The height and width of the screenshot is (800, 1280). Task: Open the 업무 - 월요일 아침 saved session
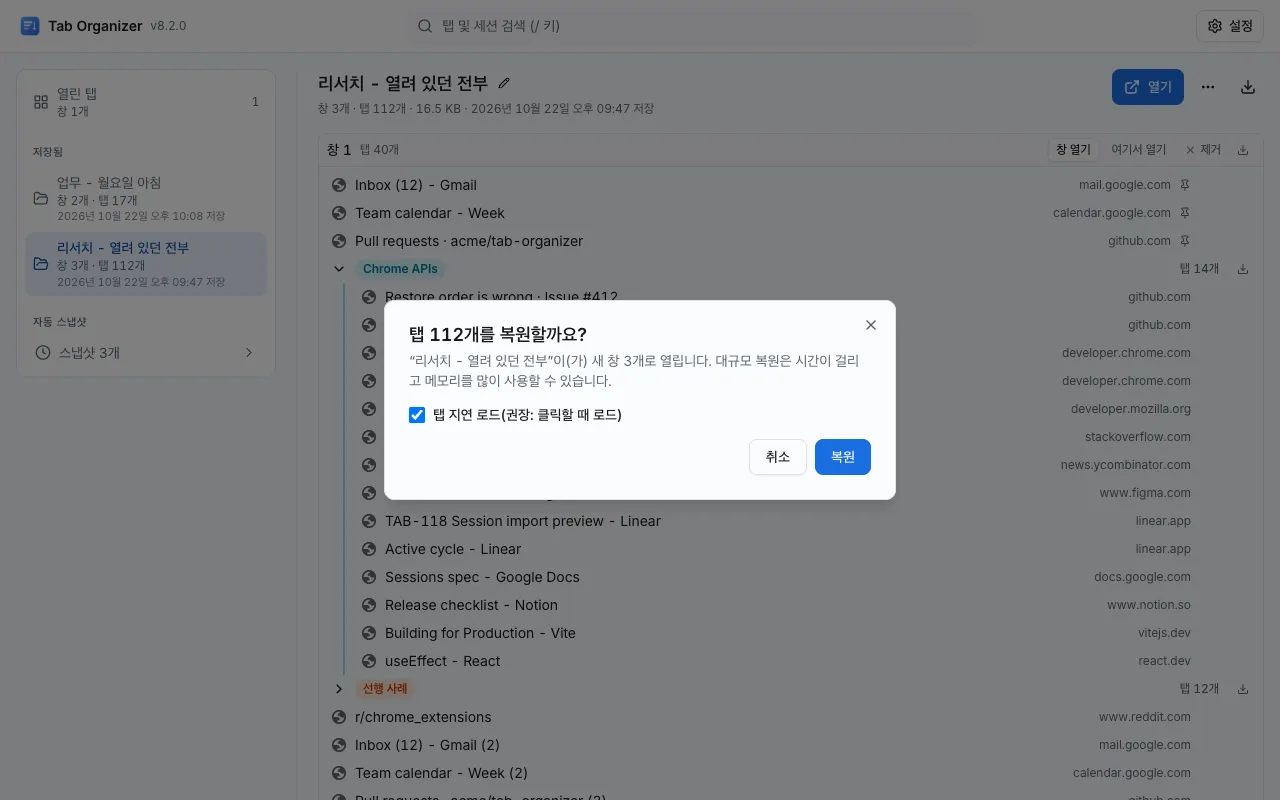pyautogui.click(x=146, y=199)
